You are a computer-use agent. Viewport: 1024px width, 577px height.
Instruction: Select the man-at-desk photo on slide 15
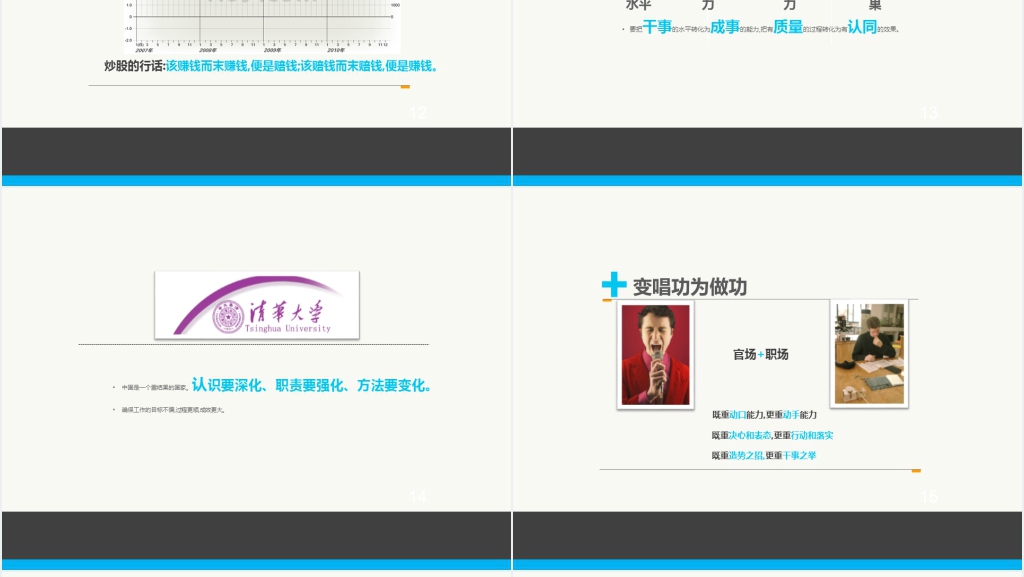pos(868,353)
